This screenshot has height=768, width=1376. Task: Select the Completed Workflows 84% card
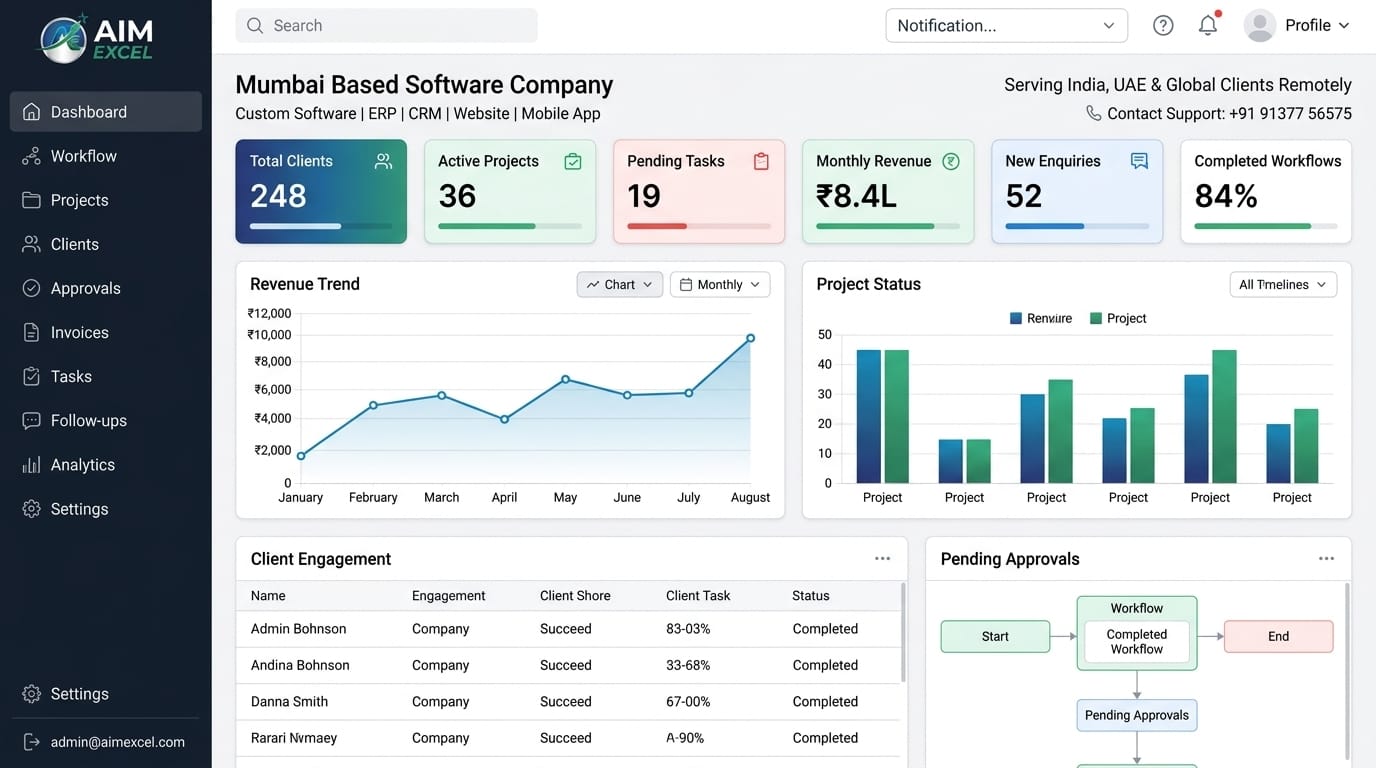pyautogui.click(x=1266, y=191)
